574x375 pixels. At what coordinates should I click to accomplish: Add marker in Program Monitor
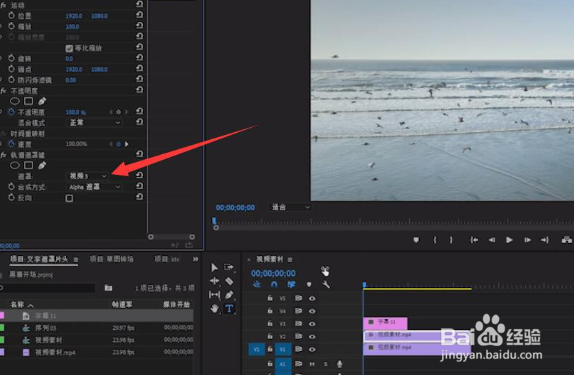click(416, 240)
